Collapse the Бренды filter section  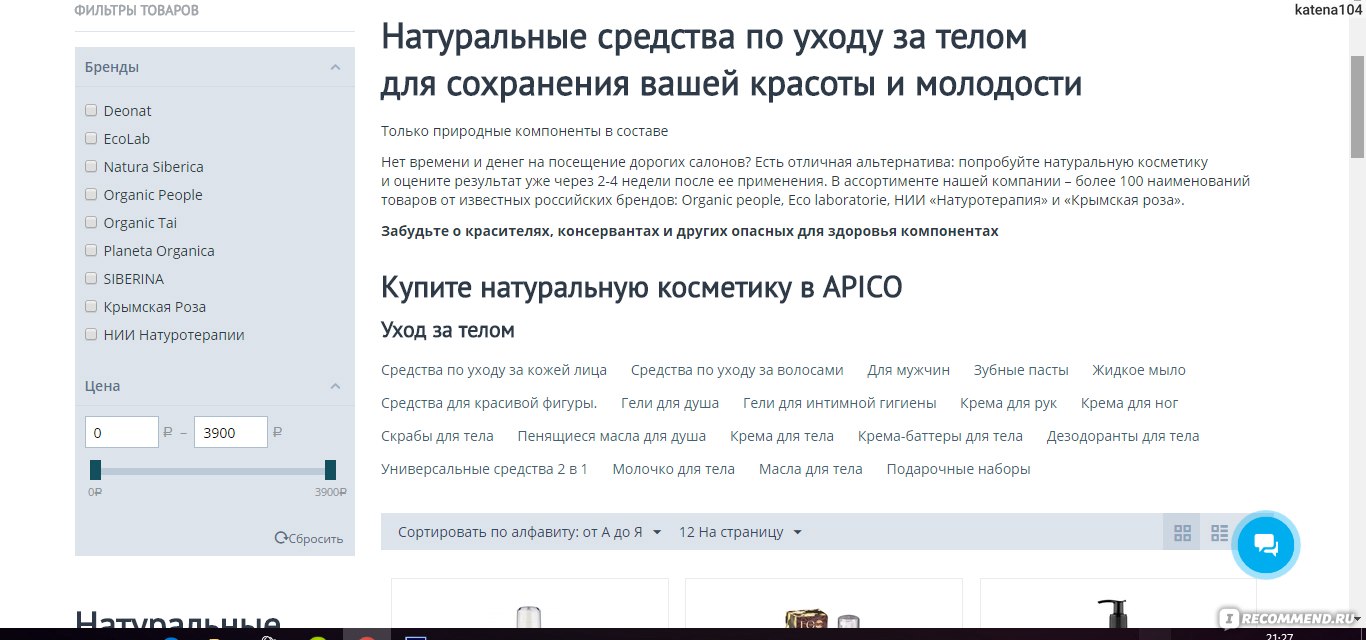click(335, 67)
